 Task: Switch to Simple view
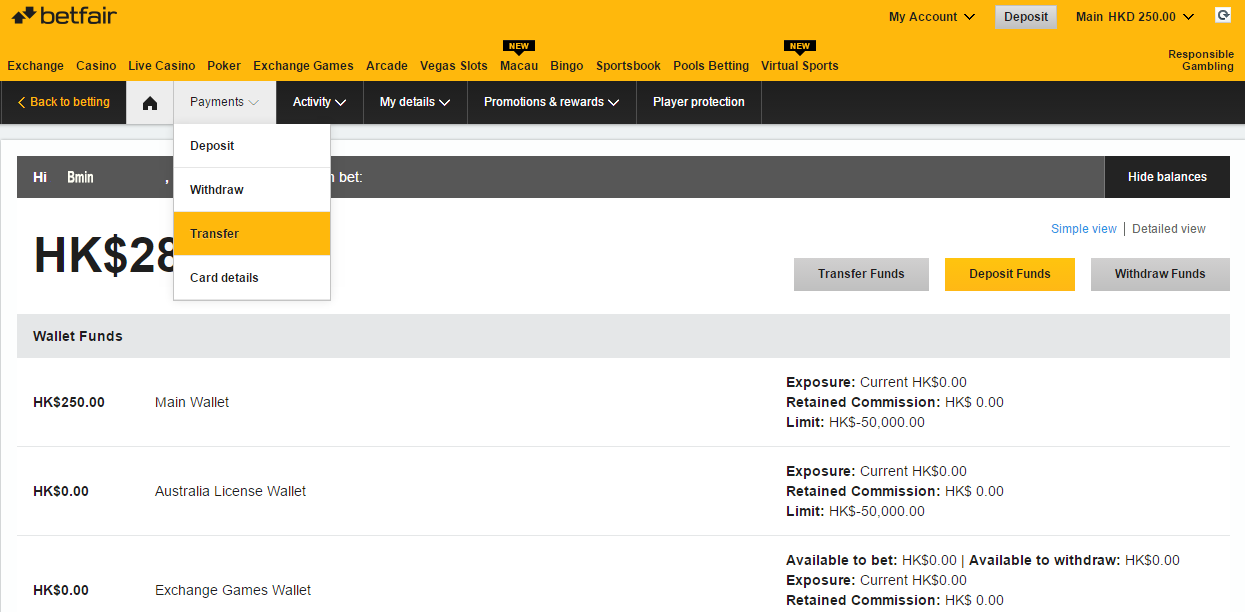click(1084, 229)
